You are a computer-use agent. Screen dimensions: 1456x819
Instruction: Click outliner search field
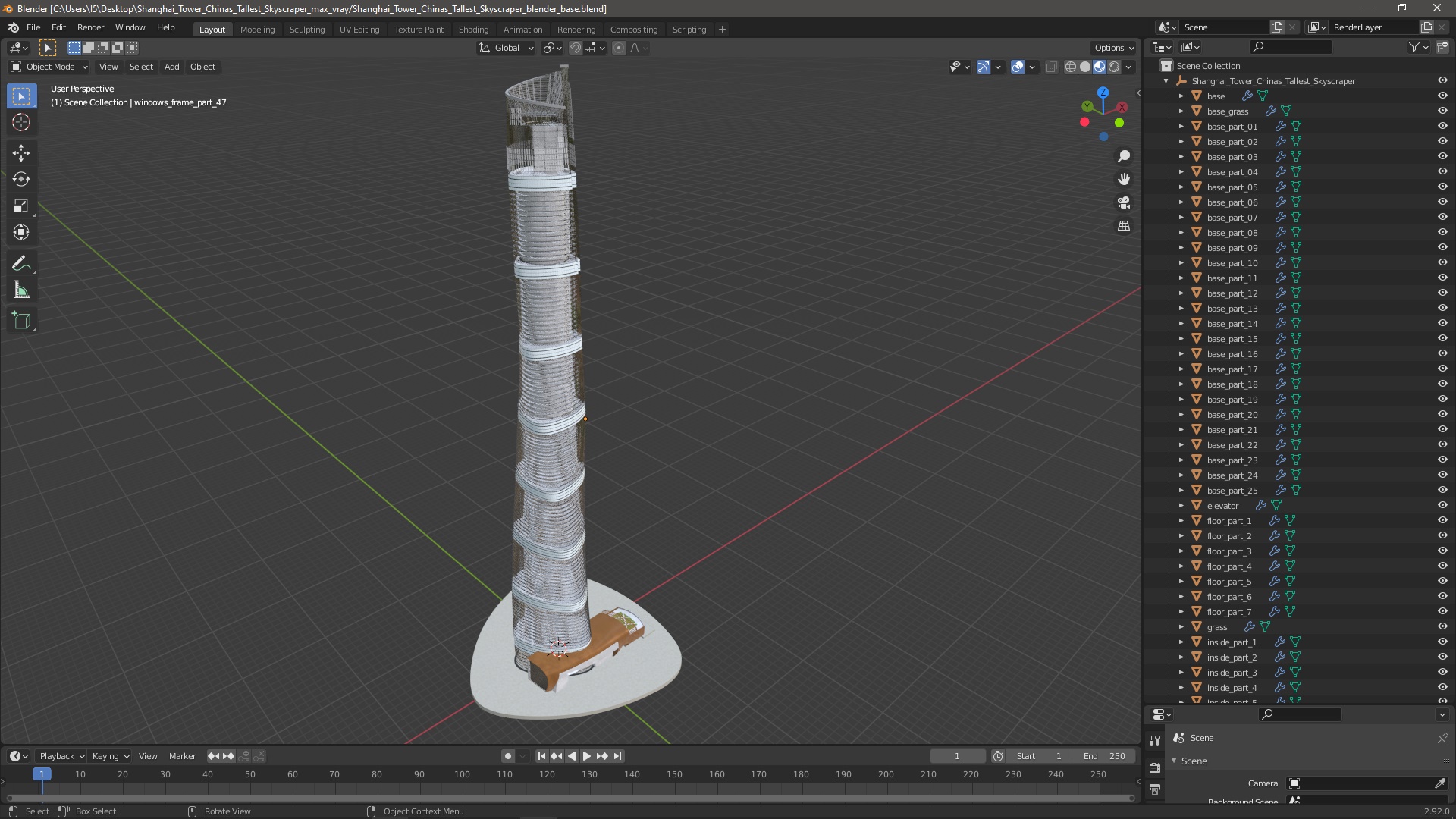click(1291, 47)
